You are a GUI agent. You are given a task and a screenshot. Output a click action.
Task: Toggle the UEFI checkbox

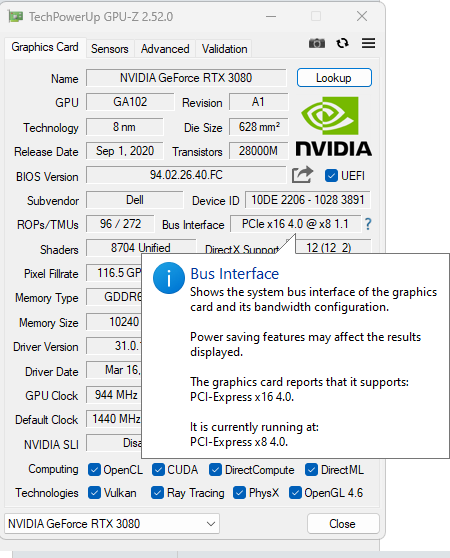331,175
